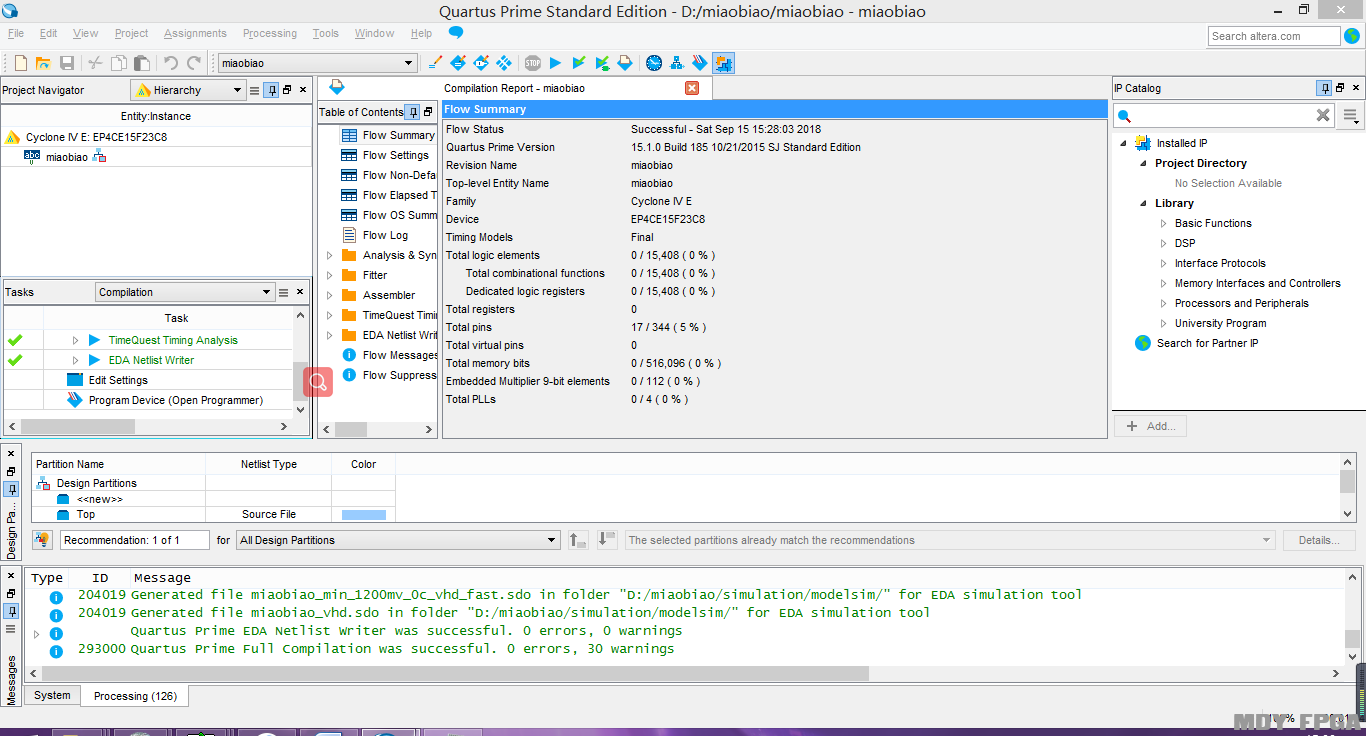The width and height of the screenshot is (1366, 736).
Task: Click the web globe icon beside search box
Action: (1352, 36)
